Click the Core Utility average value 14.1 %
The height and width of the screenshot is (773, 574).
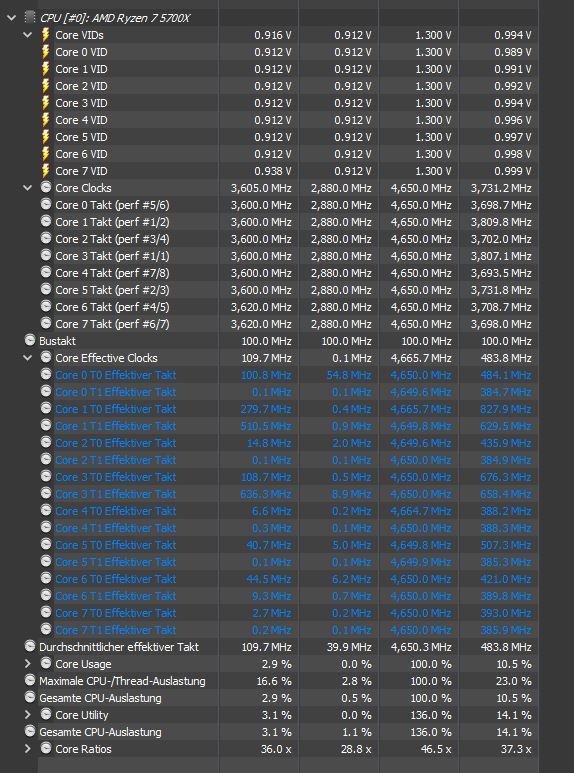(514, 715)
